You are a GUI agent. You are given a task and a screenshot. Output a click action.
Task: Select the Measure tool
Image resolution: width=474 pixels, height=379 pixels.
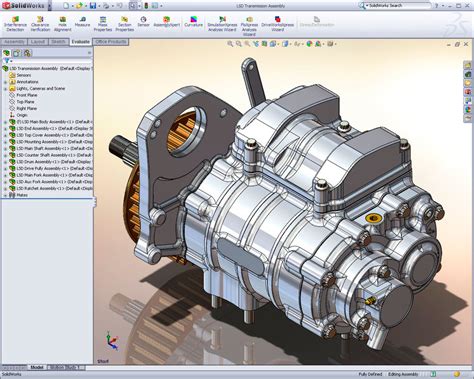[82, 22]
